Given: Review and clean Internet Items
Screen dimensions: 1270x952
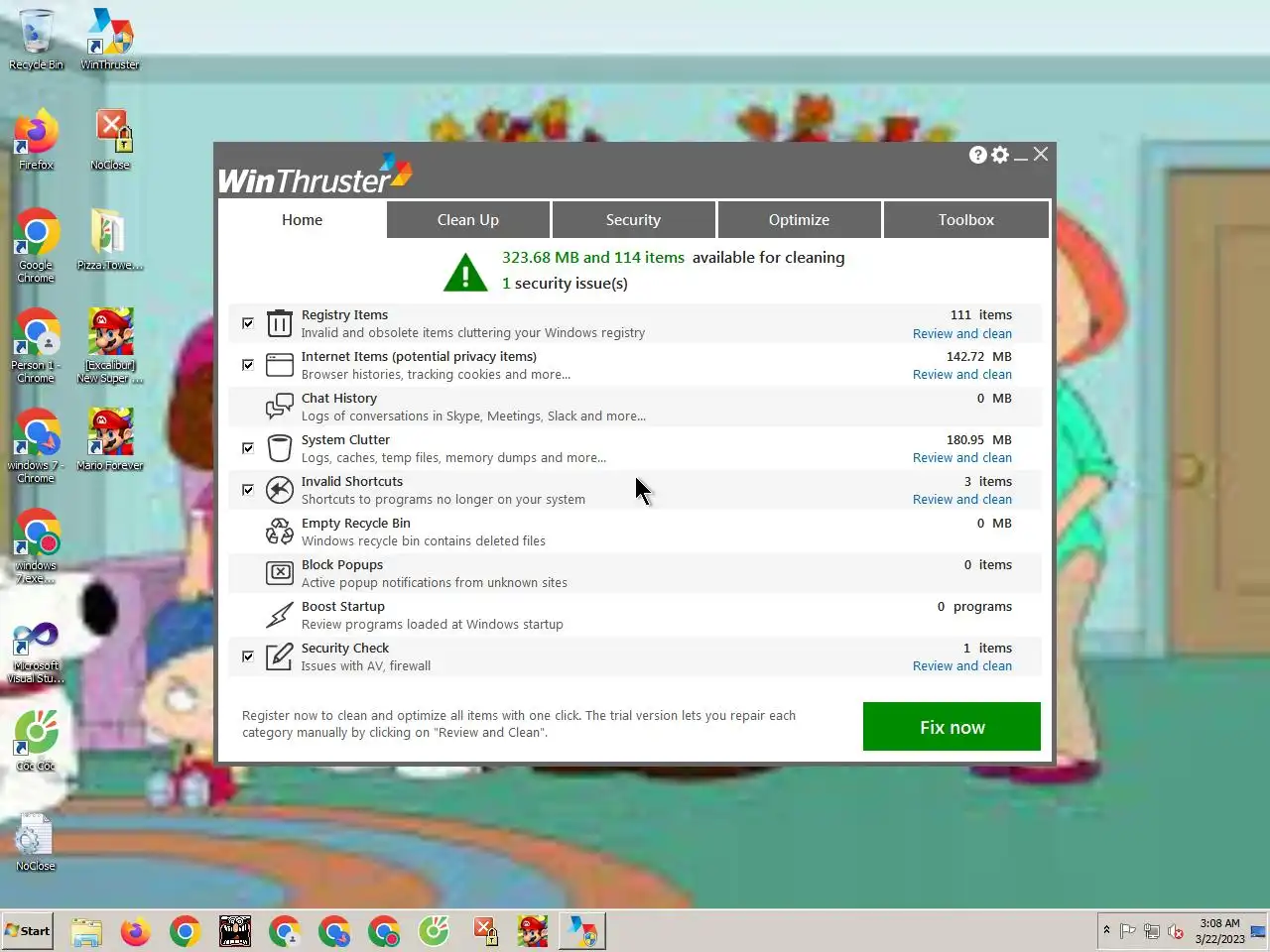Looking at the screenshot, I should click(962, 375).
